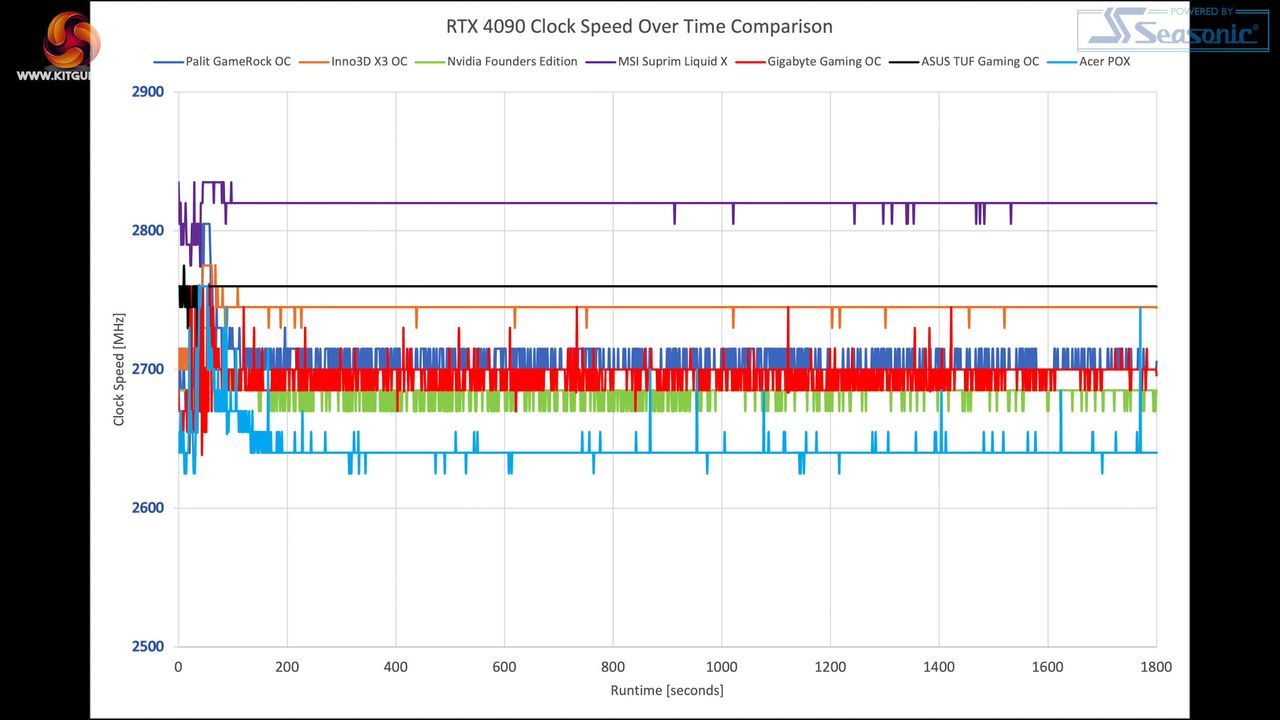Viewport: 1280px width, 720px height.
Task: Click the 1400 x-axis label
Action: (x=939, y=667)
